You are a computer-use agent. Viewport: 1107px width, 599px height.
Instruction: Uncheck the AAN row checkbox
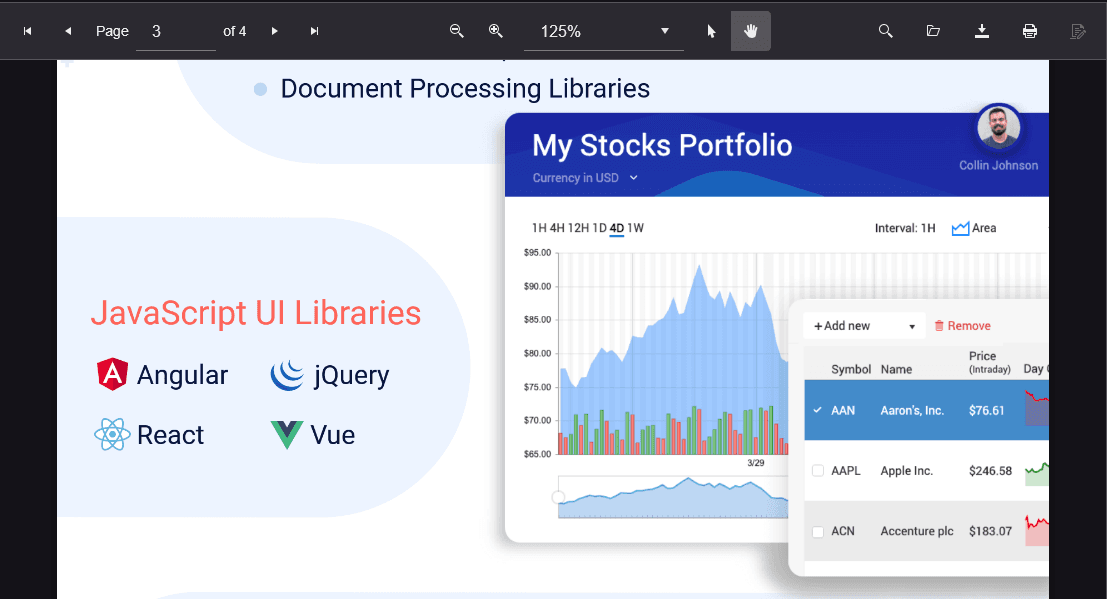(818, 410)
